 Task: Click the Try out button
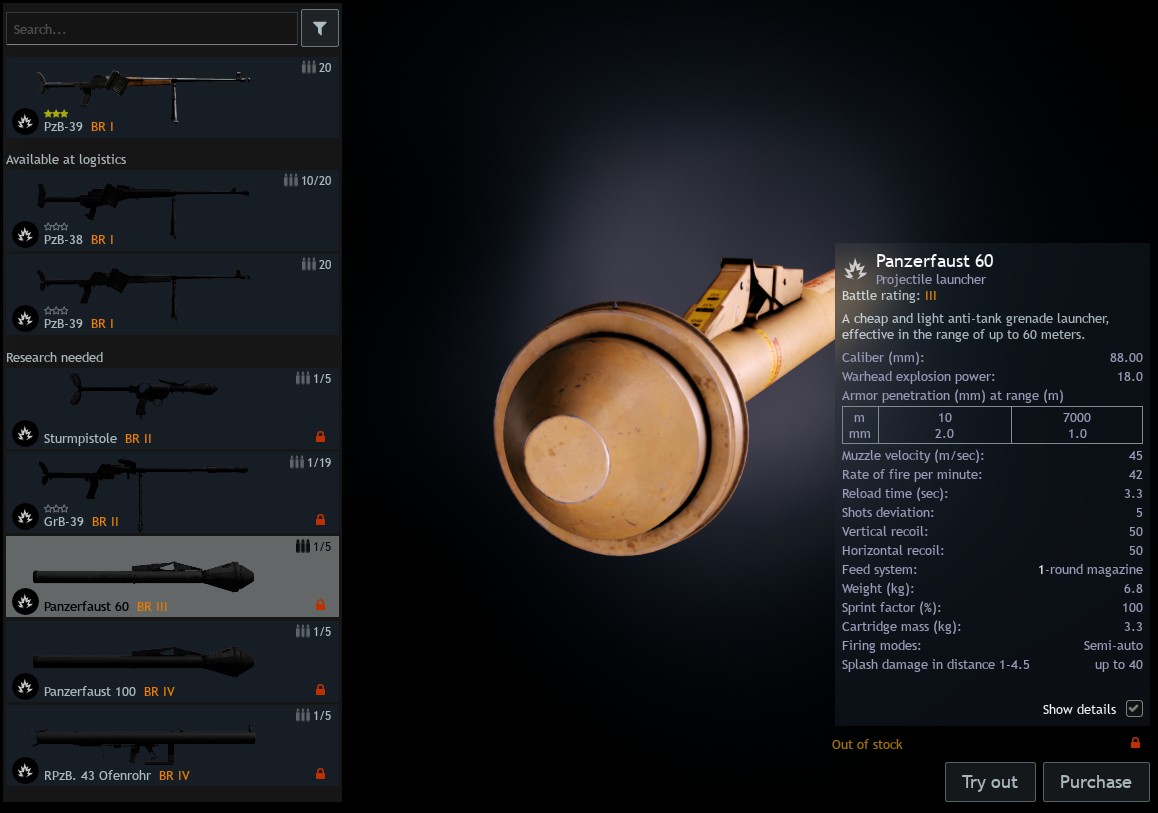pyautogui.click(x=990, y=782)
